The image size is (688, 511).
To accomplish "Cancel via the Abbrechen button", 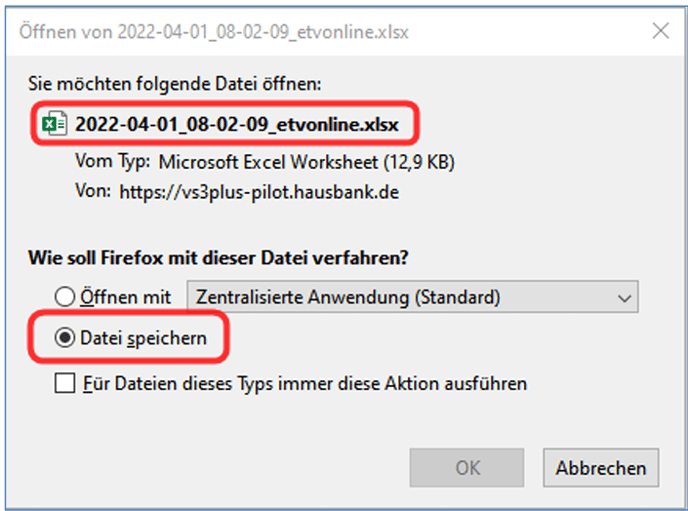I will point(601,468).
